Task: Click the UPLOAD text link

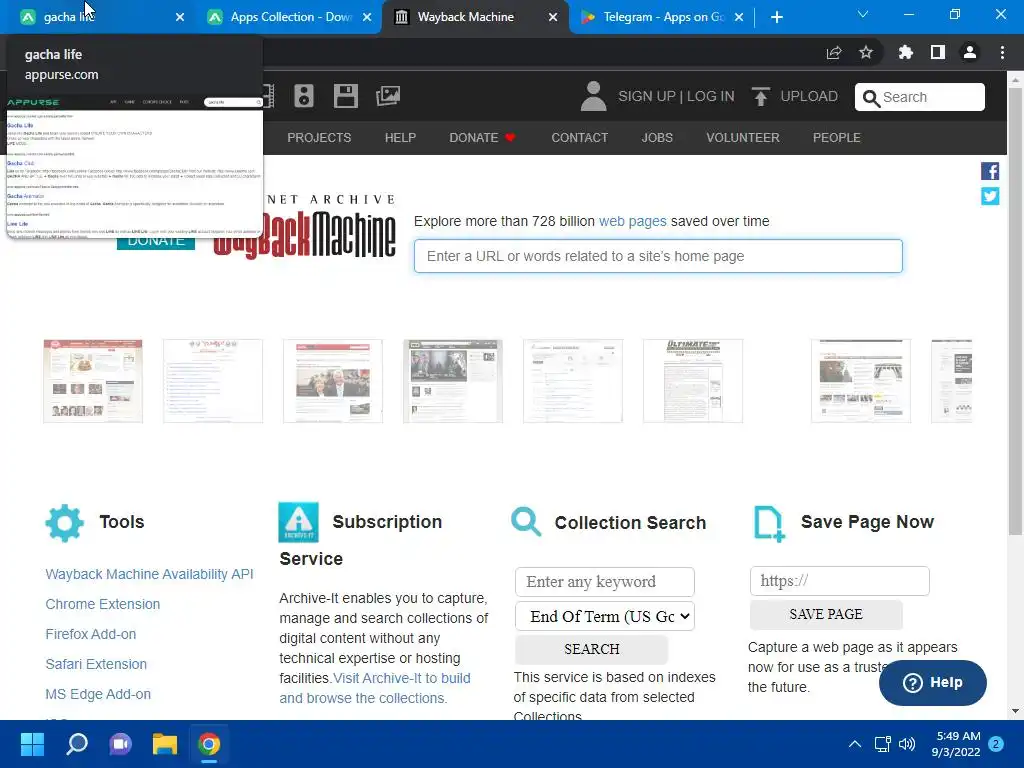Action: (x=809, y=97)
